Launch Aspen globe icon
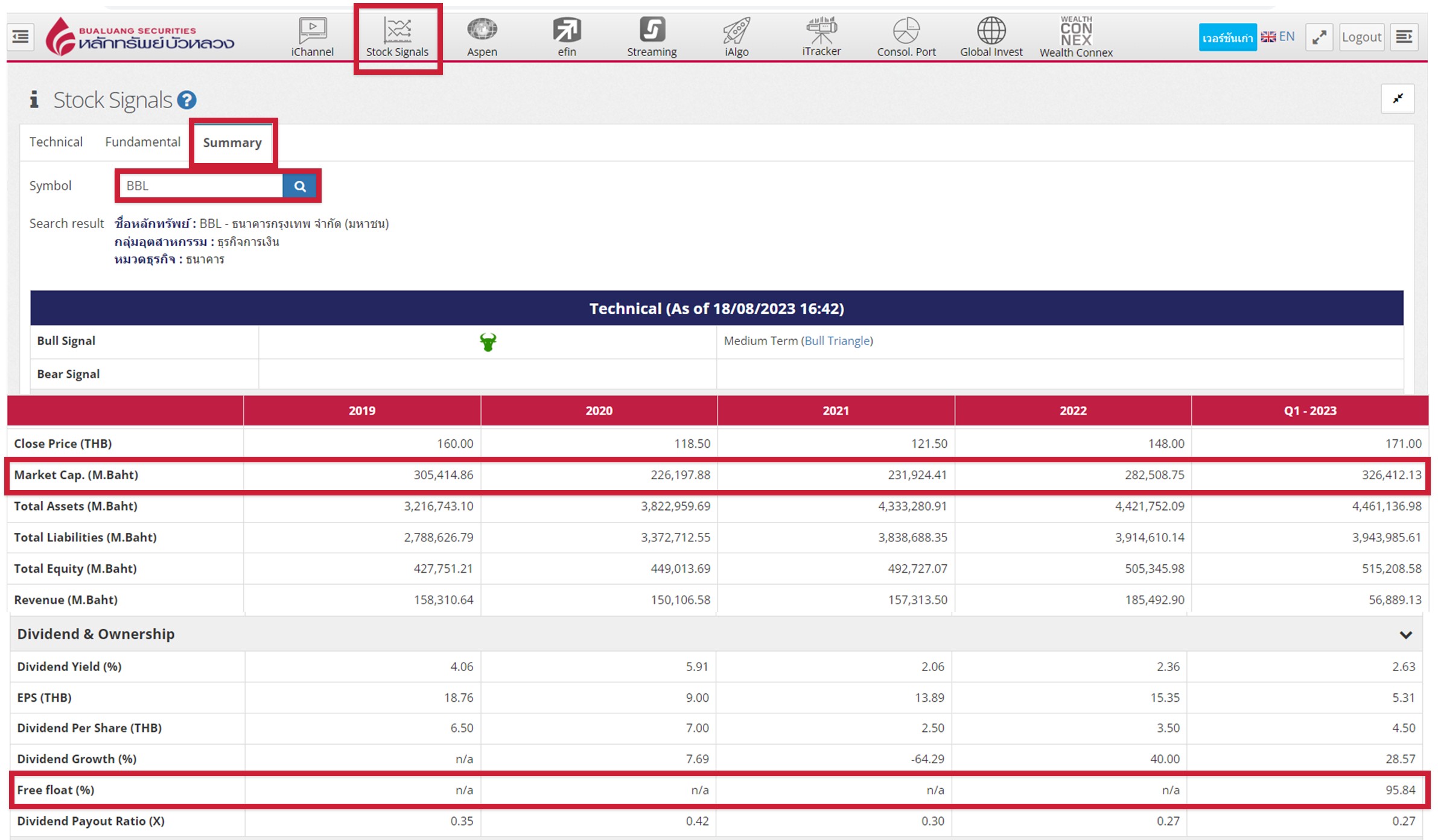This screenshot has width=1438, height=840. pyautogui.click(x=482, y=37)
